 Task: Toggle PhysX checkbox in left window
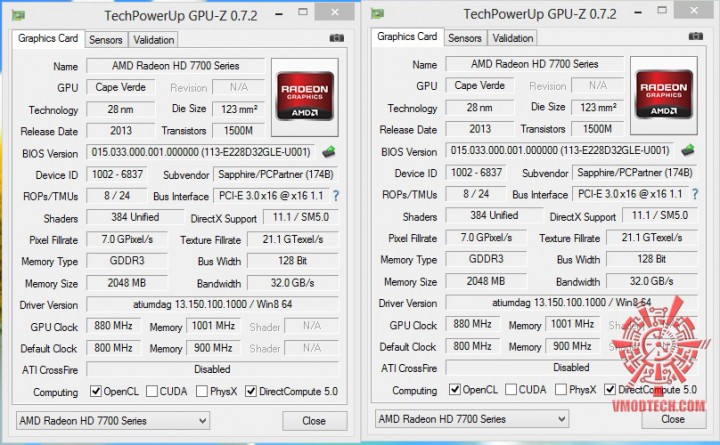pyautogui.click(x=202, y=391)
